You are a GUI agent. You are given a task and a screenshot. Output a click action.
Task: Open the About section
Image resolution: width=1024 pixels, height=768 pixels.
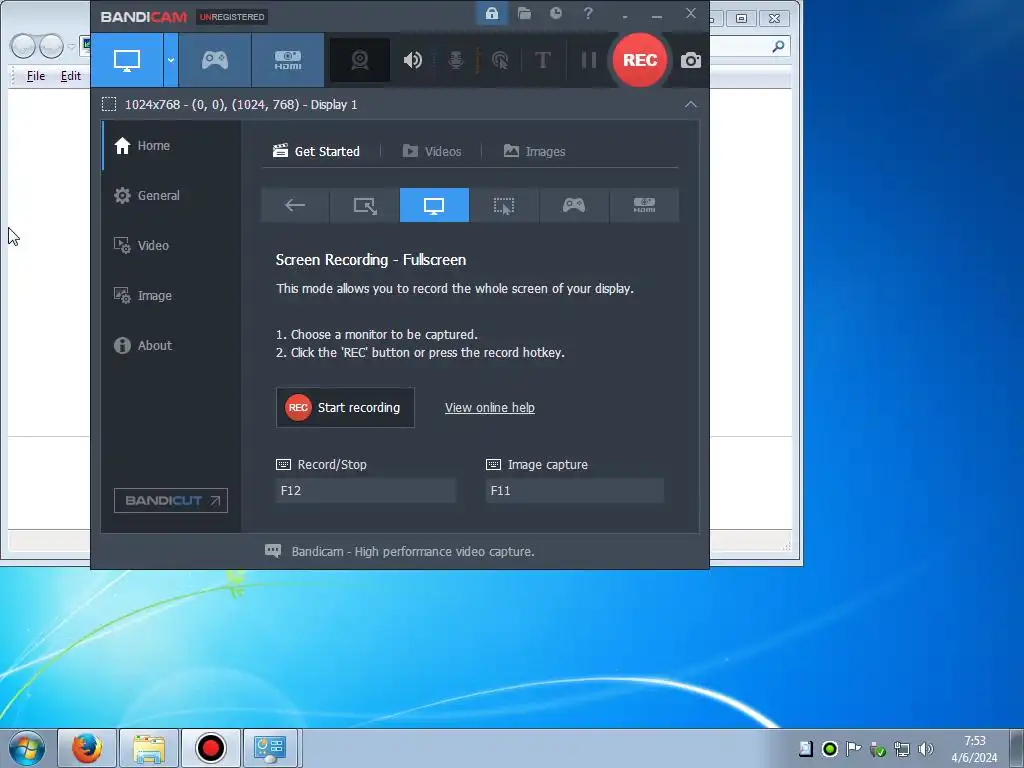point(172,345)
